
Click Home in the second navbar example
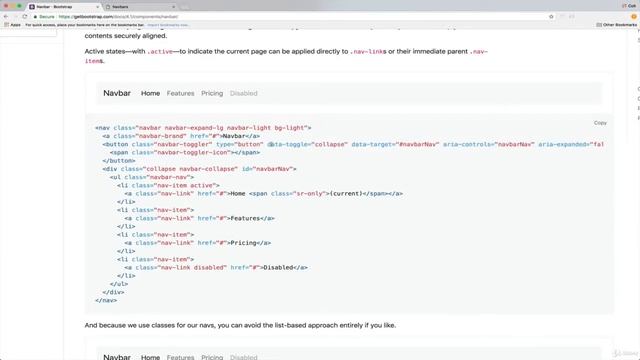[150, 357]
